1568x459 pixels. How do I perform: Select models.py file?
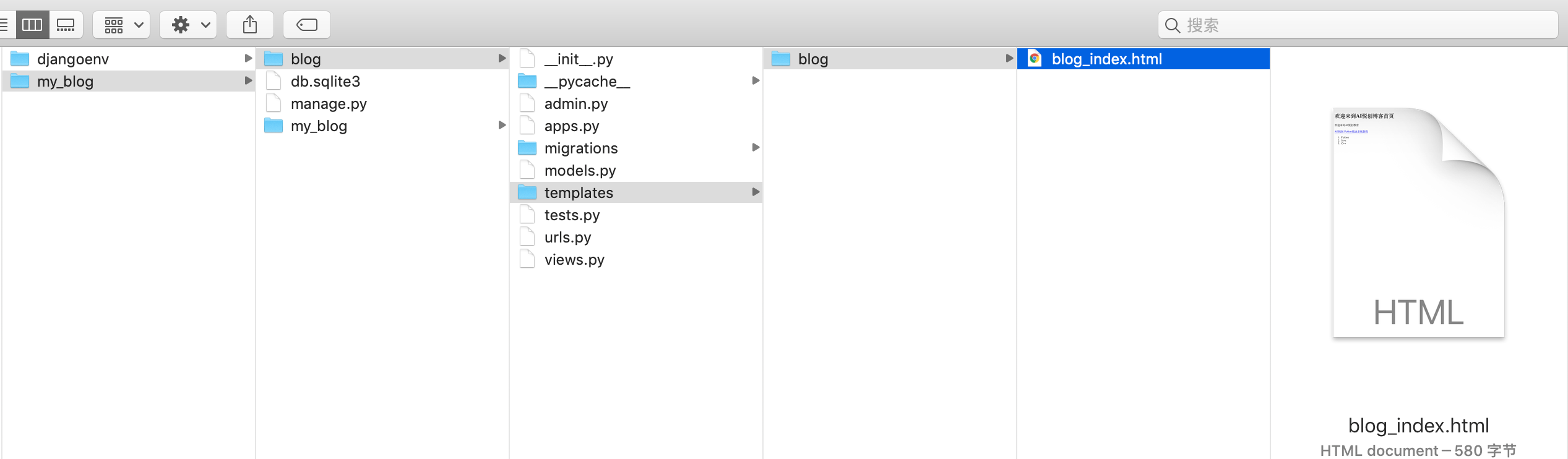[636, 170]
